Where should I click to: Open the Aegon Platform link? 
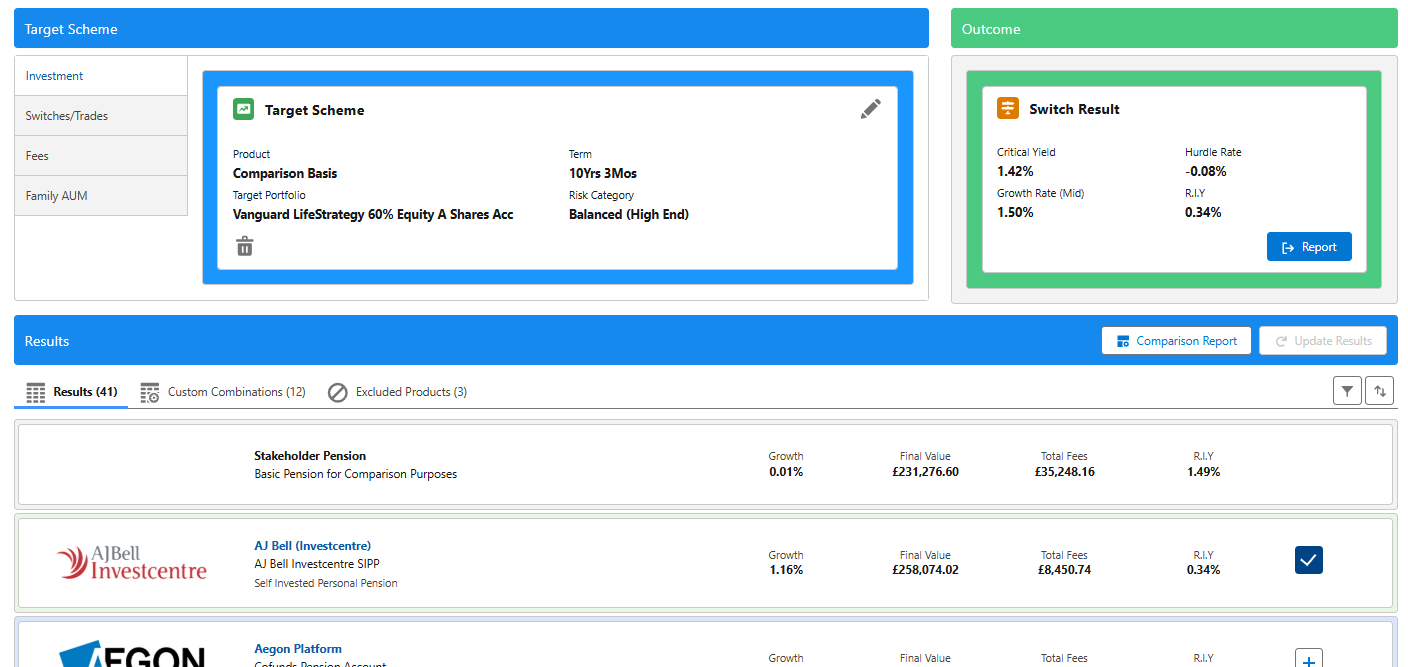click(x=298, y=649)
